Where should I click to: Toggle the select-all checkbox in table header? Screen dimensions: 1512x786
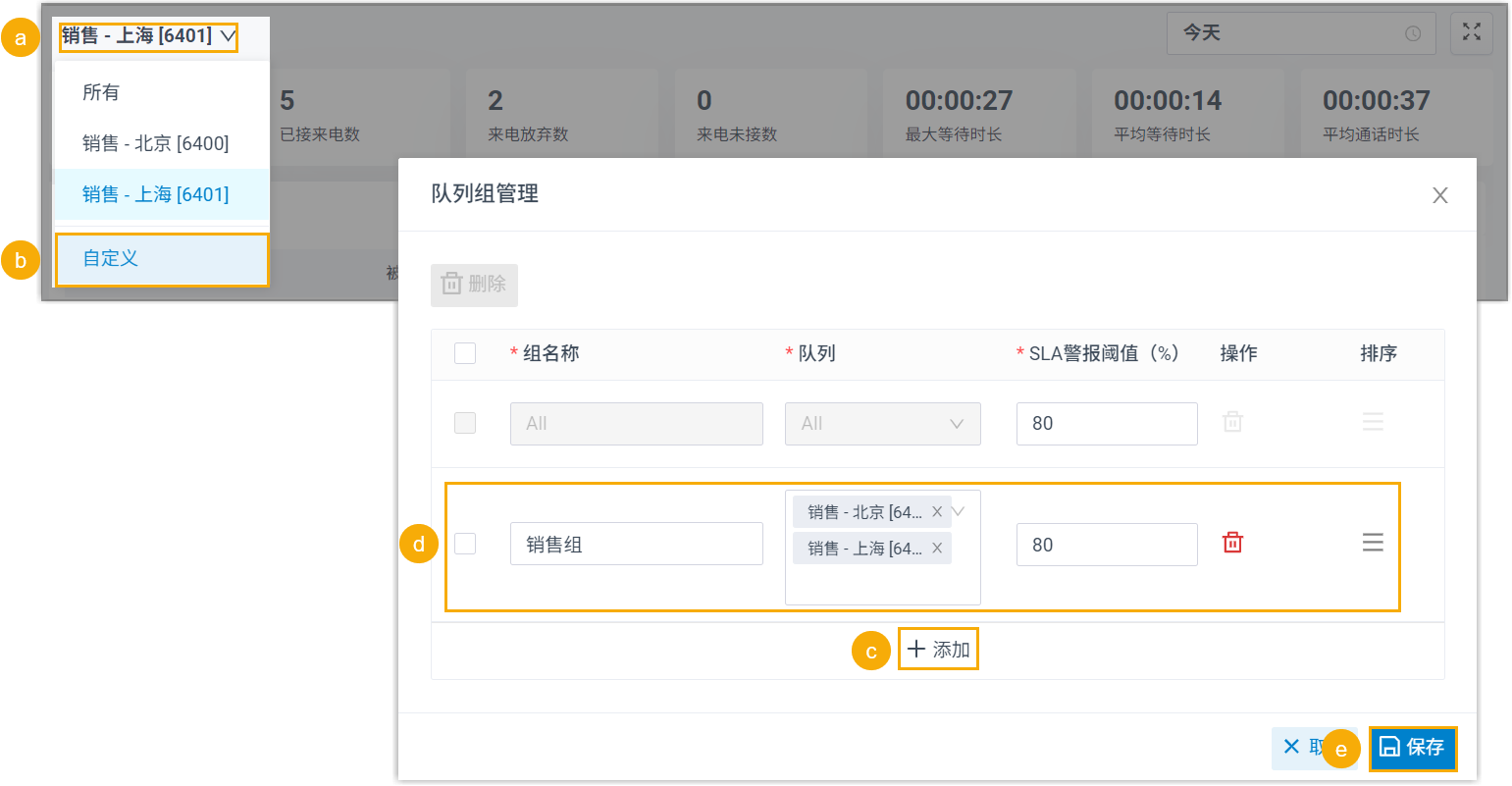coord(465,353)
